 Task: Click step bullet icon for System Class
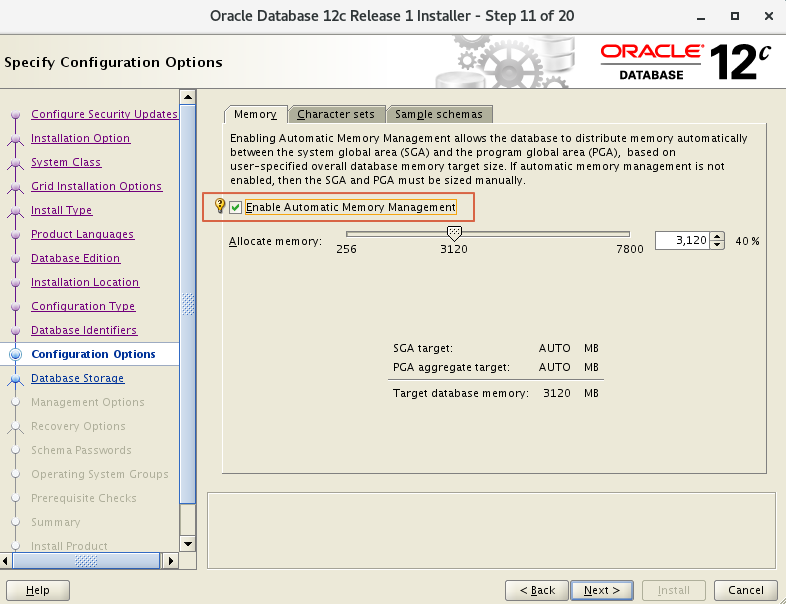pos(16,163)
